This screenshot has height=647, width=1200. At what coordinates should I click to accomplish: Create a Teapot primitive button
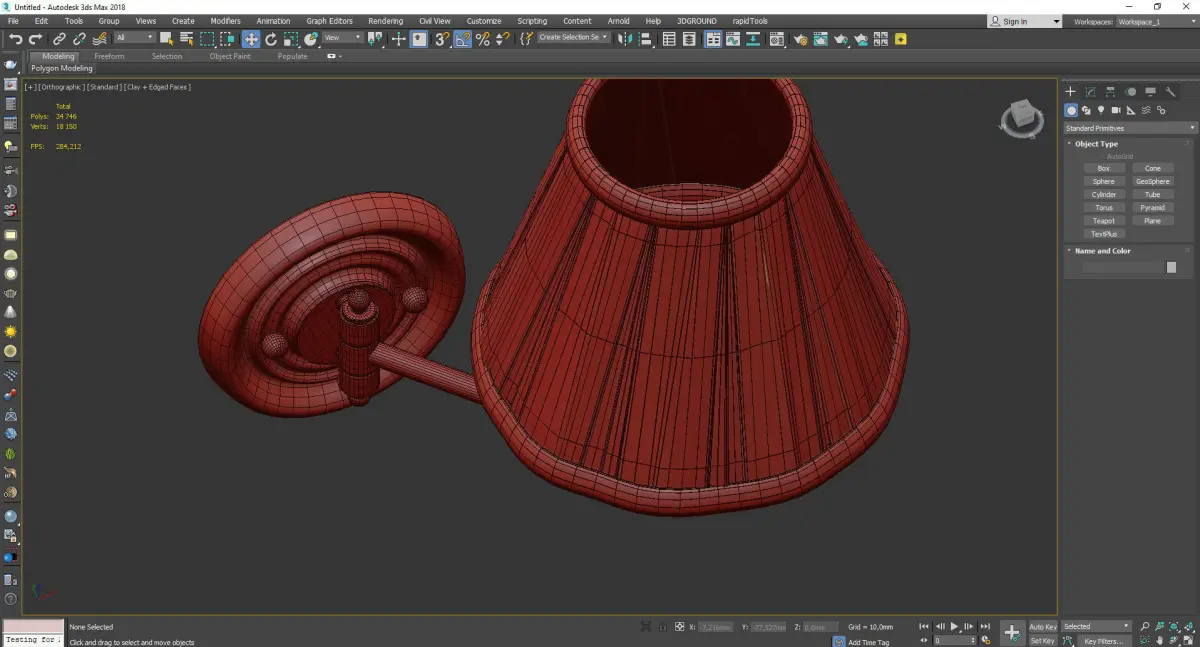coord(1103,221)
